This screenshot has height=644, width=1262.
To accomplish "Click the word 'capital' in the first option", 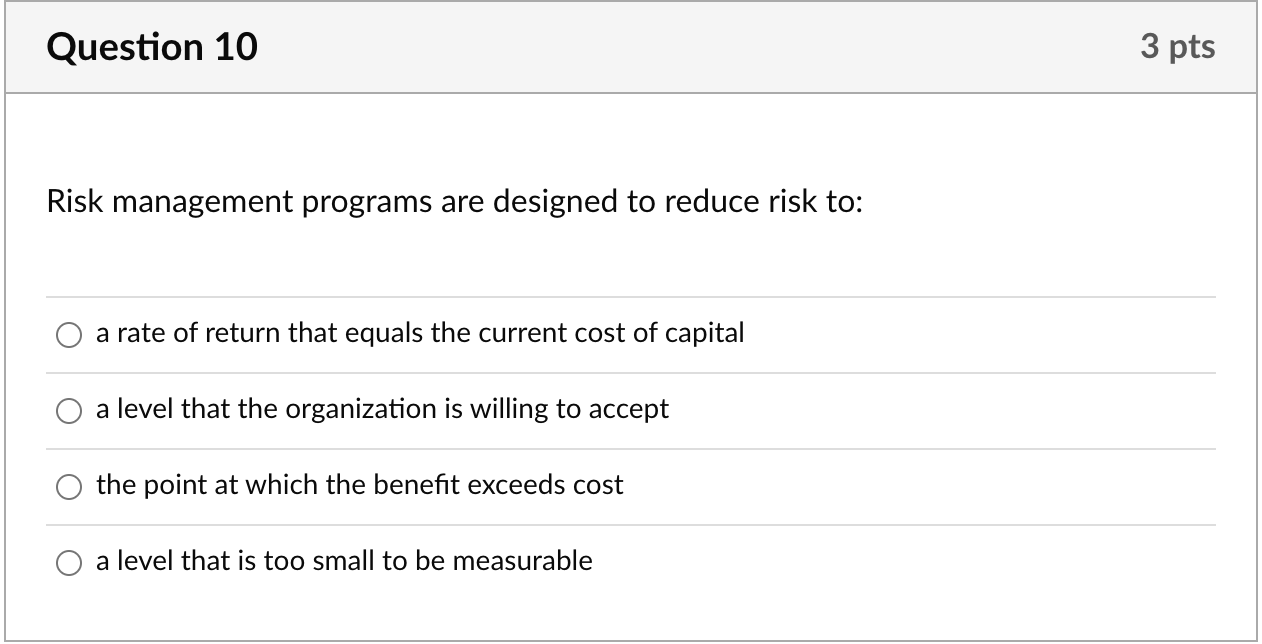I will (x=706, y=334).
